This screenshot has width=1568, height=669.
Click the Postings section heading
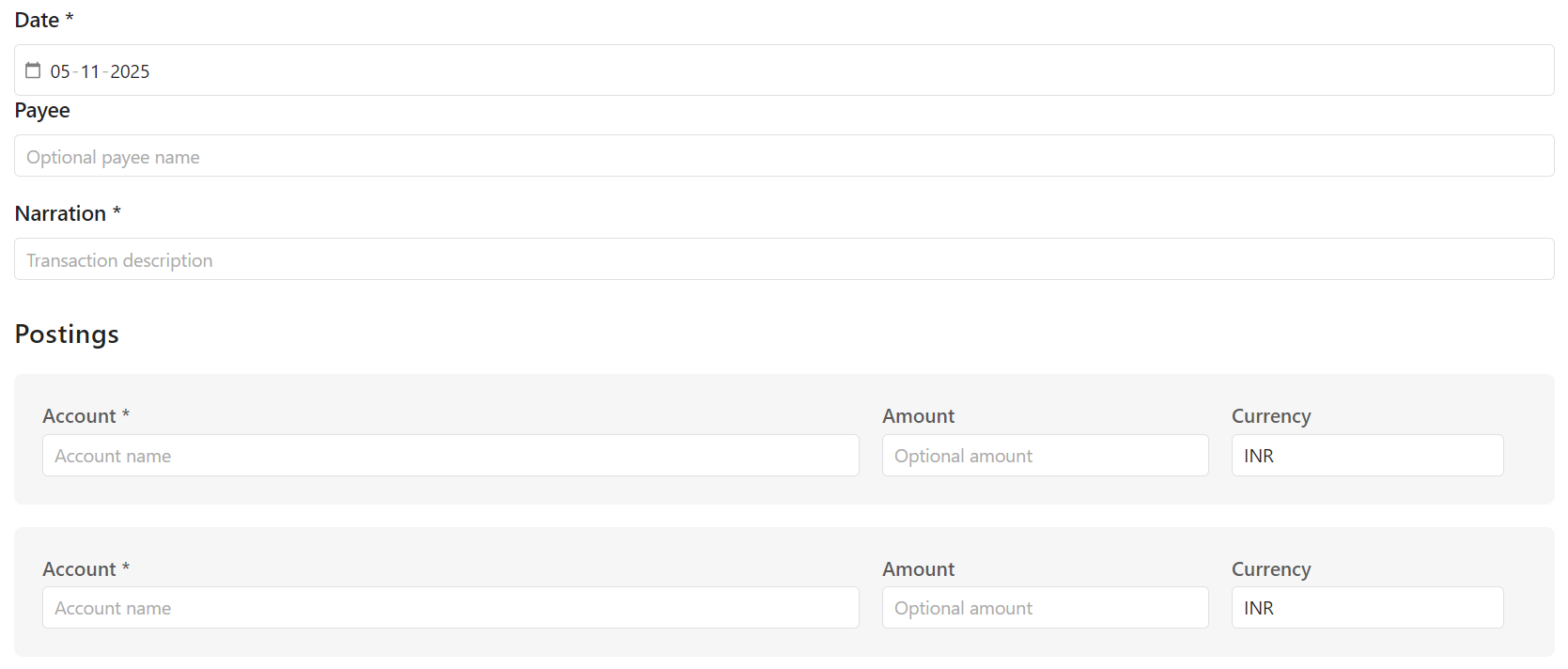point(67,334)
